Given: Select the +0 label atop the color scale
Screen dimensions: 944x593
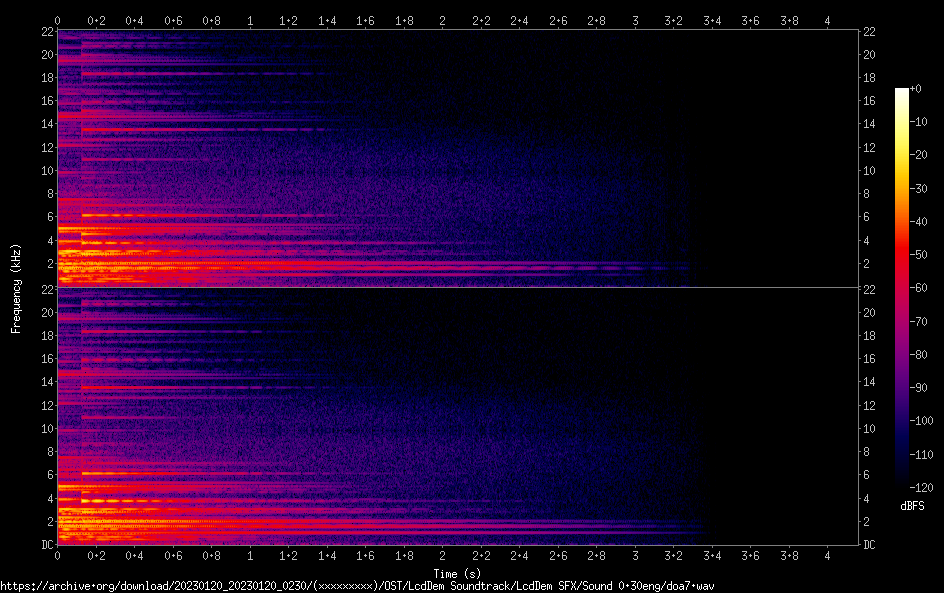Looking at the screenshot, I should (x=916, y=89).
